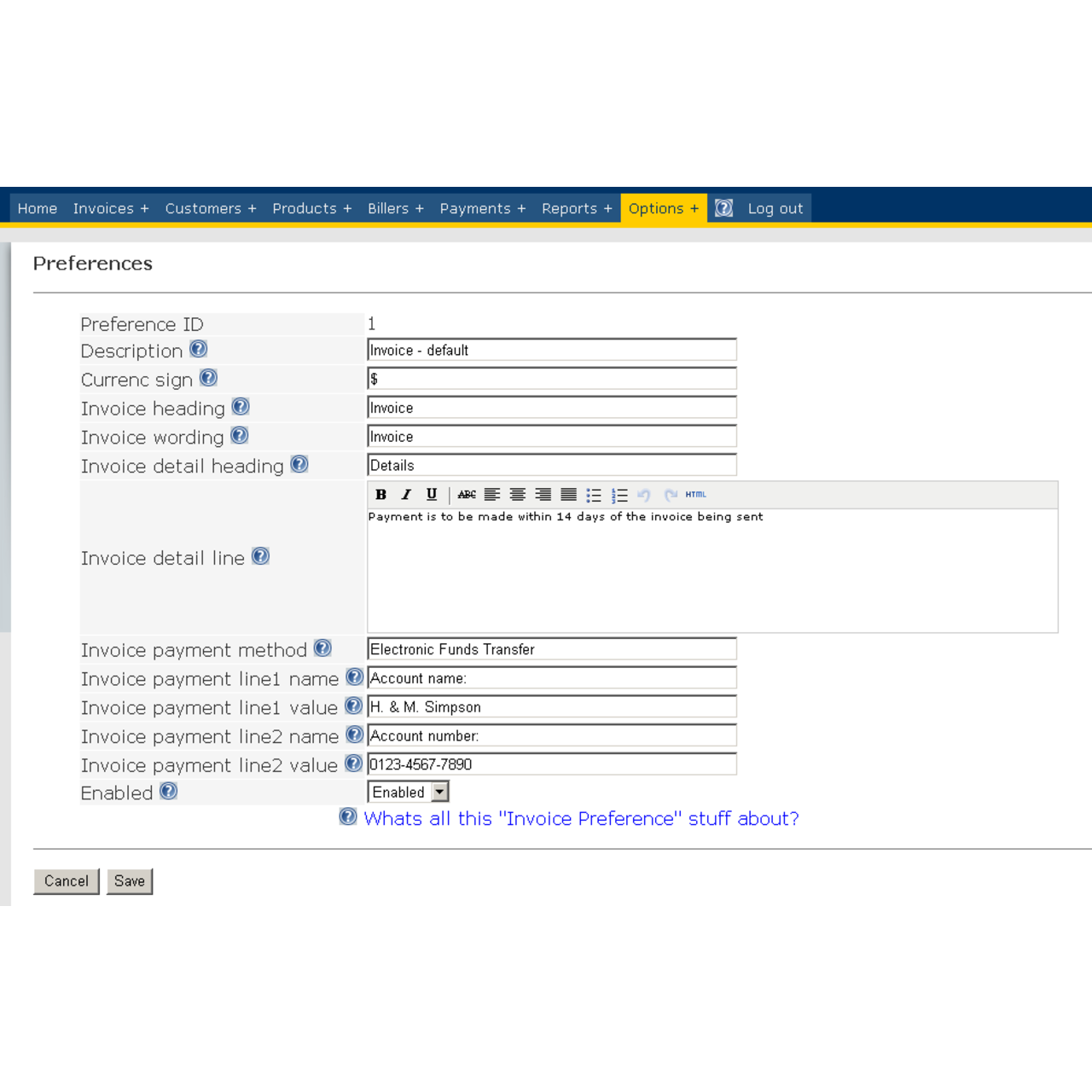This screenshot has height=1092, width=1092.
Task: Click help icon next to Description
Action: pos(199,349)
